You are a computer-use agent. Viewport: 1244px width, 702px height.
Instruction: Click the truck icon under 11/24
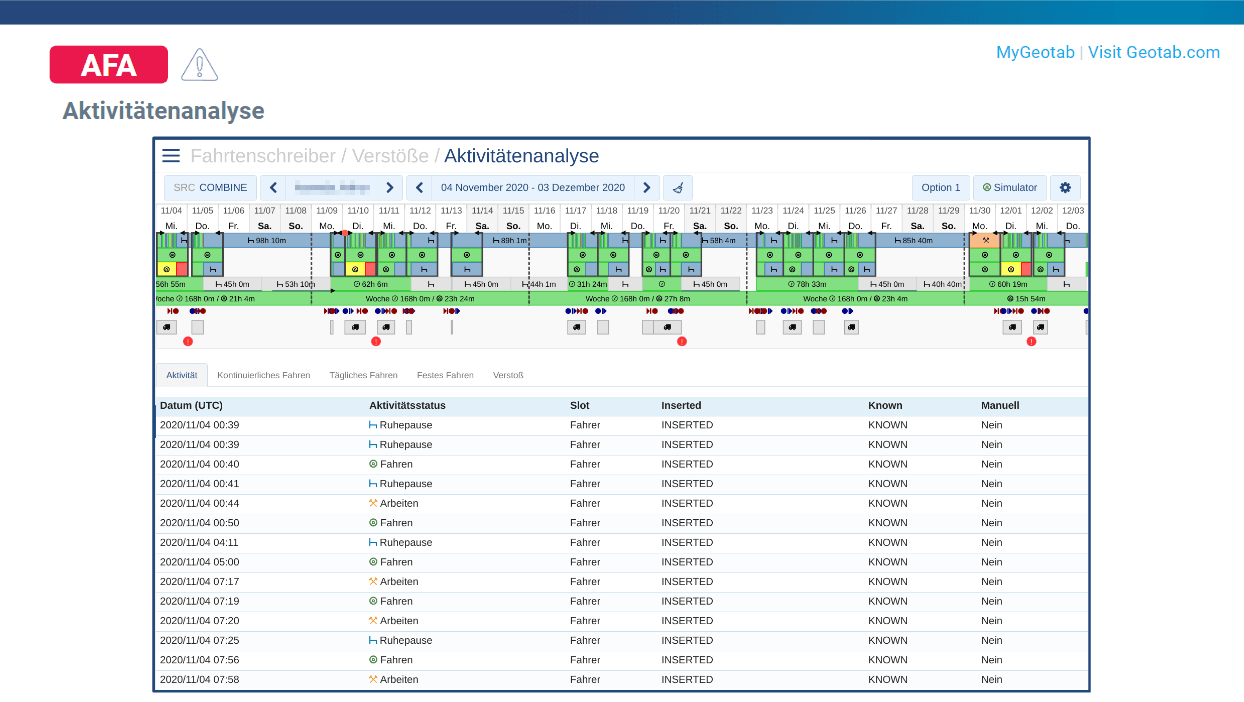(x=792, y=327)
